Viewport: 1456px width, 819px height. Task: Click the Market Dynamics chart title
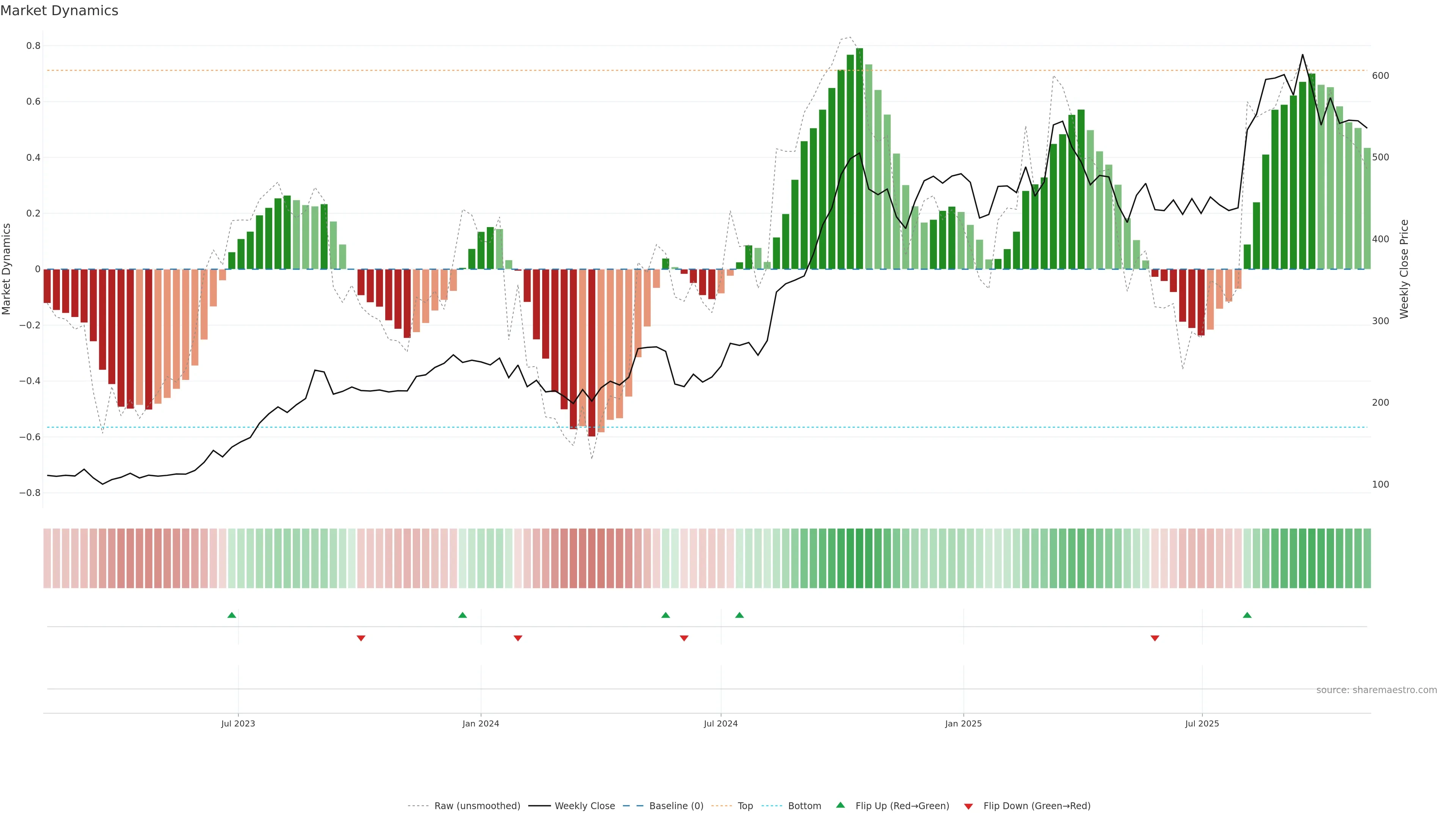(60, 11)
